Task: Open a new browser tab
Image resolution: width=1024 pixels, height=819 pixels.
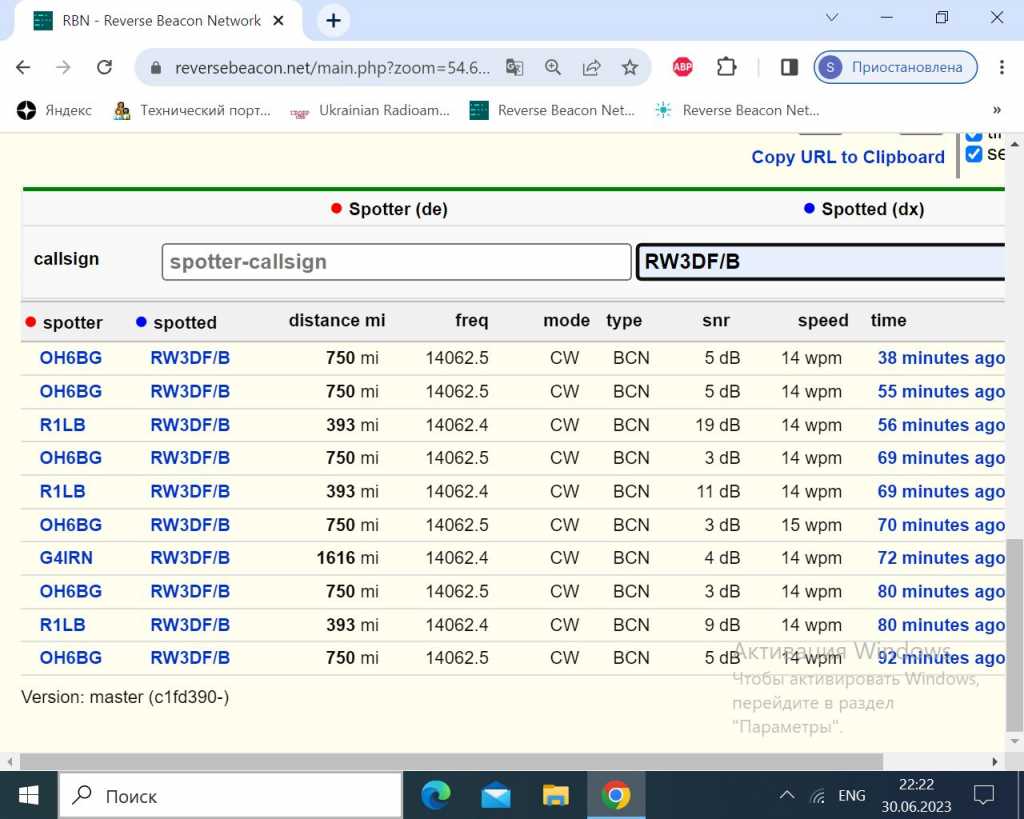Action: coord(333,21)
